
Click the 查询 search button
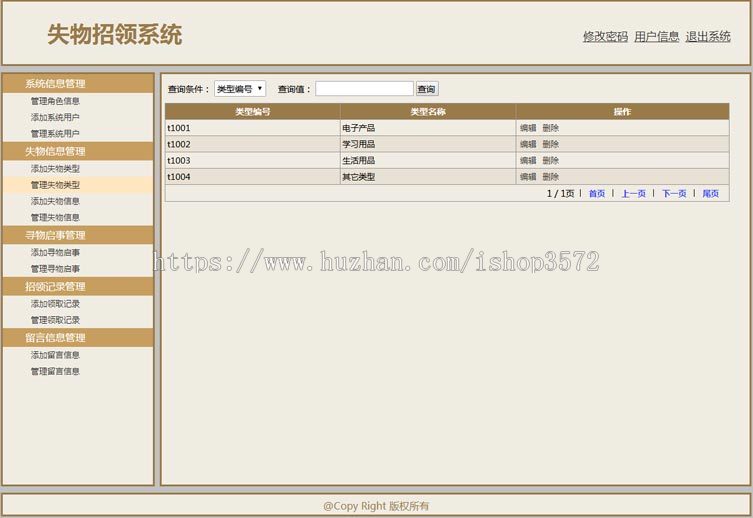pos(426,89)
